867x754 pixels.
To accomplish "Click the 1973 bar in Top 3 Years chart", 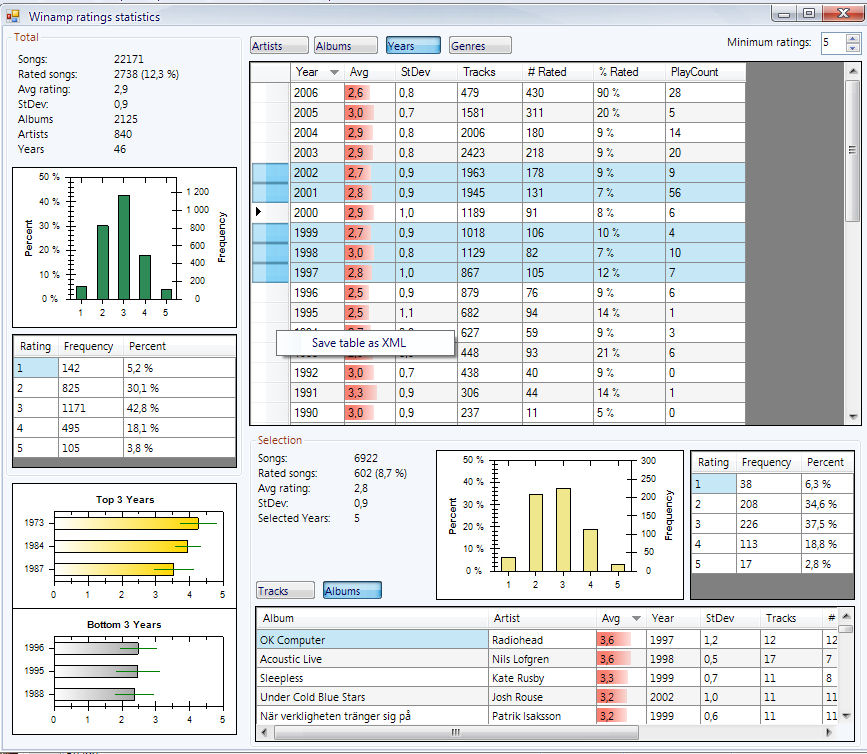I will coord(126,523).
